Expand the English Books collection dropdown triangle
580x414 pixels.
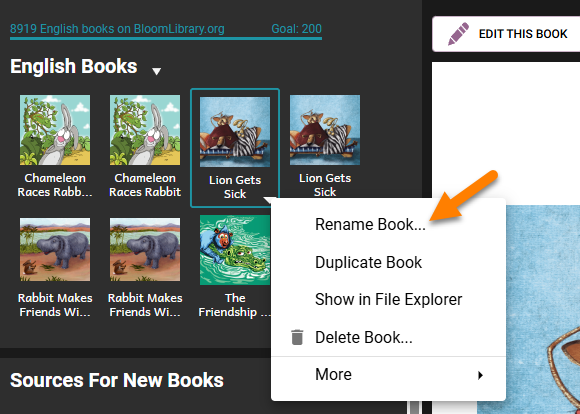pos(156,71)
